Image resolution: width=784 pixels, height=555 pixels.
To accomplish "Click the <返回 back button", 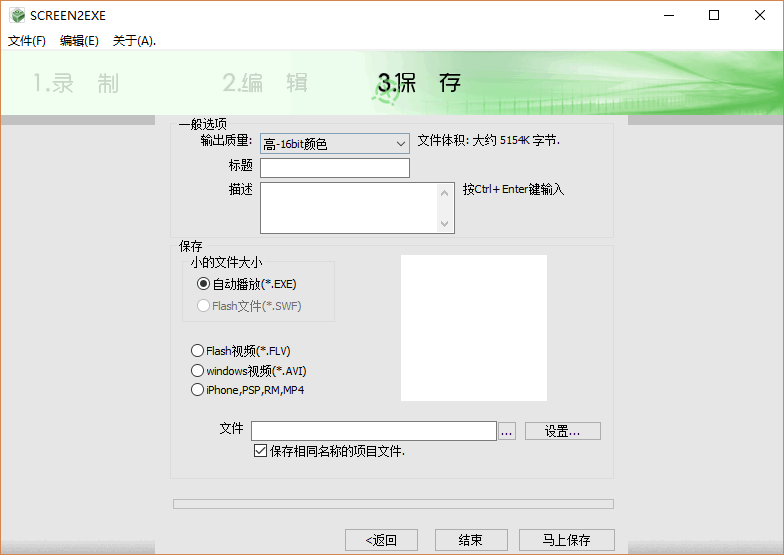I will point(382,540).
